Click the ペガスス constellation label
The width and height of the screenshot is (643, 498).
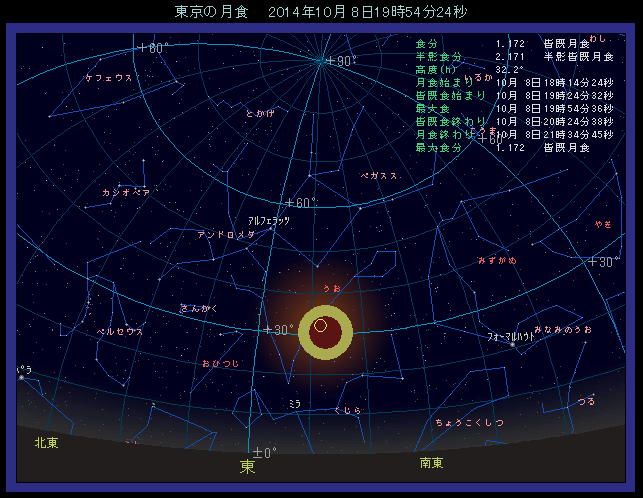click(379, 175)
